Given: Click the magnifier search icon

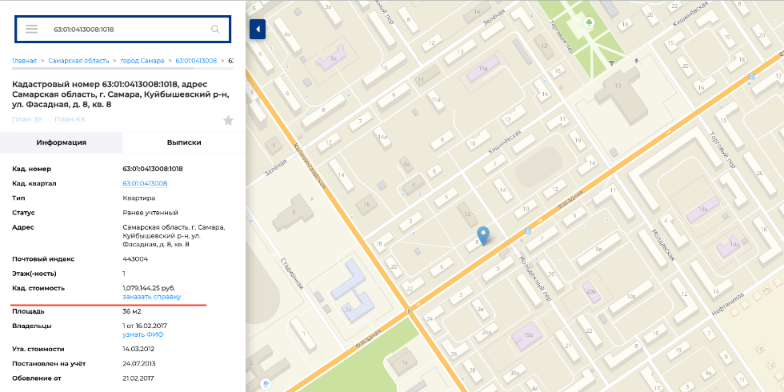Looking at the screenshot, I should (215, 29).
